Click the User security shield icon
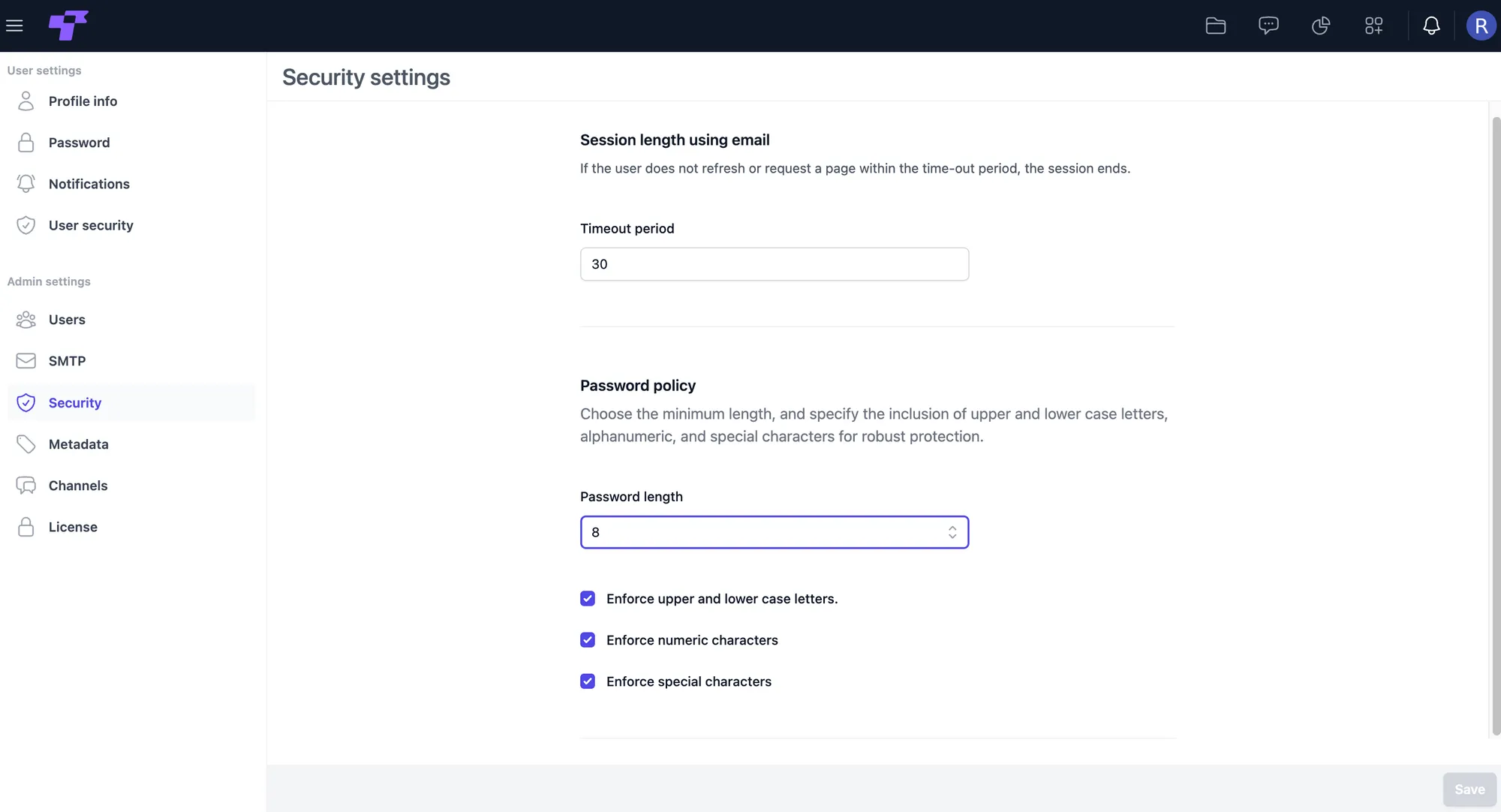Viewport: 1501px width, 812px height. (26, 225)
